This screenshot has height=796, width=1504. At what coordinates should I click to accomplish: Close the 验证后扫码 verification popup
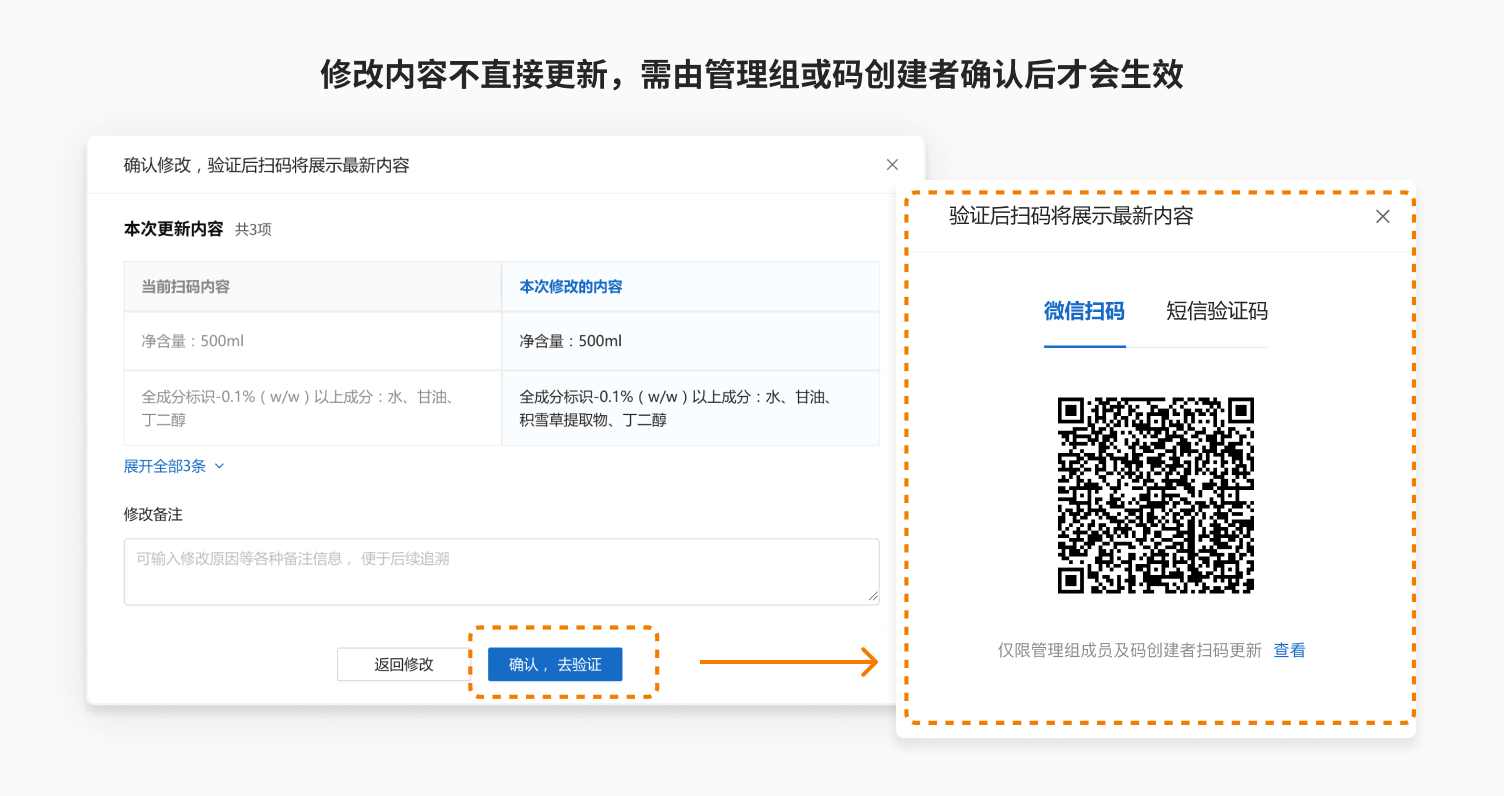point(1382,216)
